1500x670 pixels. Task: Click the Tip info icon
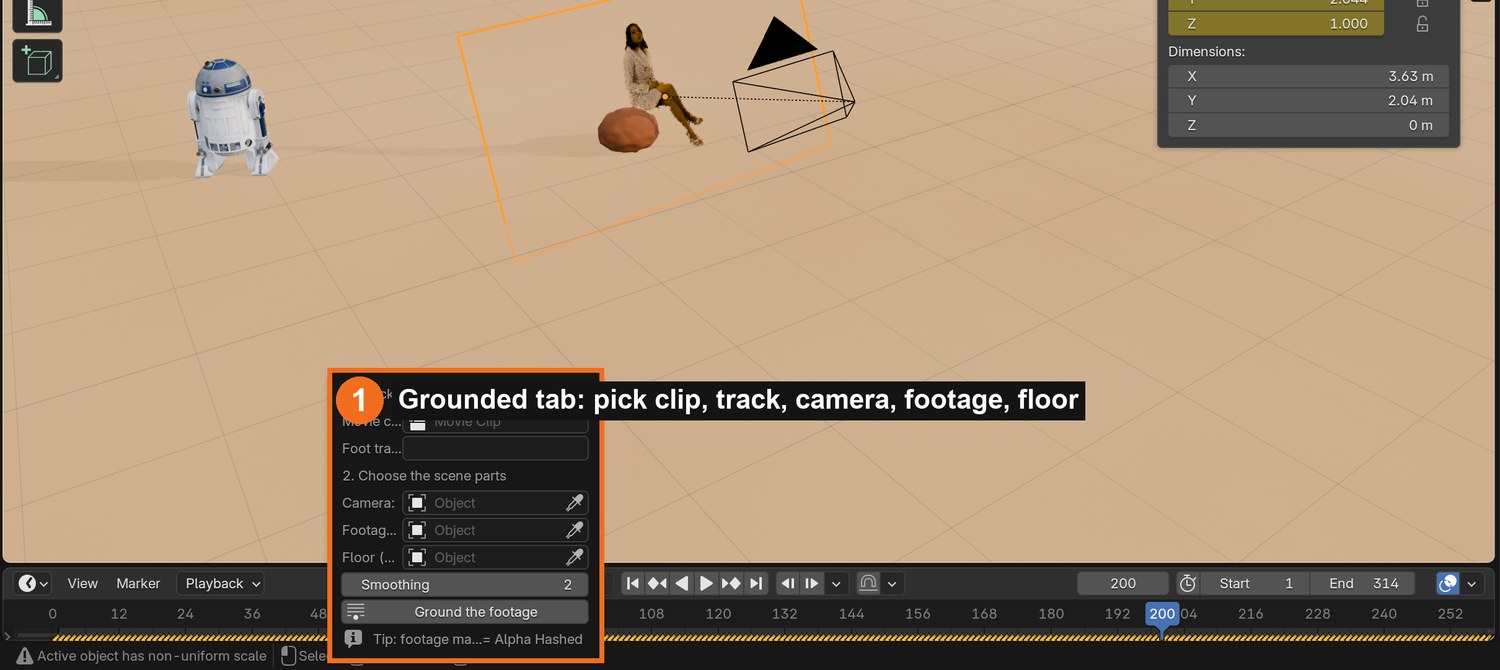click(x=353, y=638)
